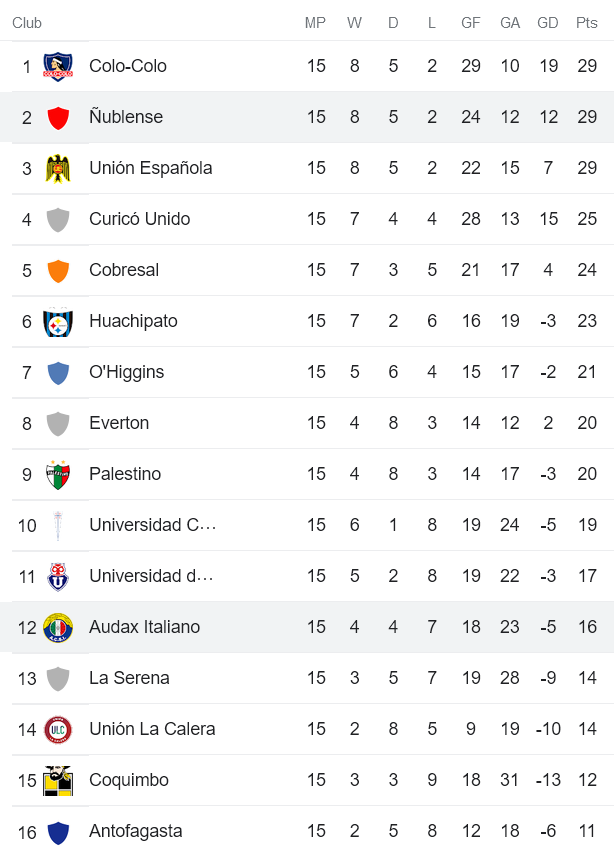Image resolution: width=614 pixels, height=865 pixels.
Task: Click the red Ñublense shield icon
Action: click(x=58, y=118)
